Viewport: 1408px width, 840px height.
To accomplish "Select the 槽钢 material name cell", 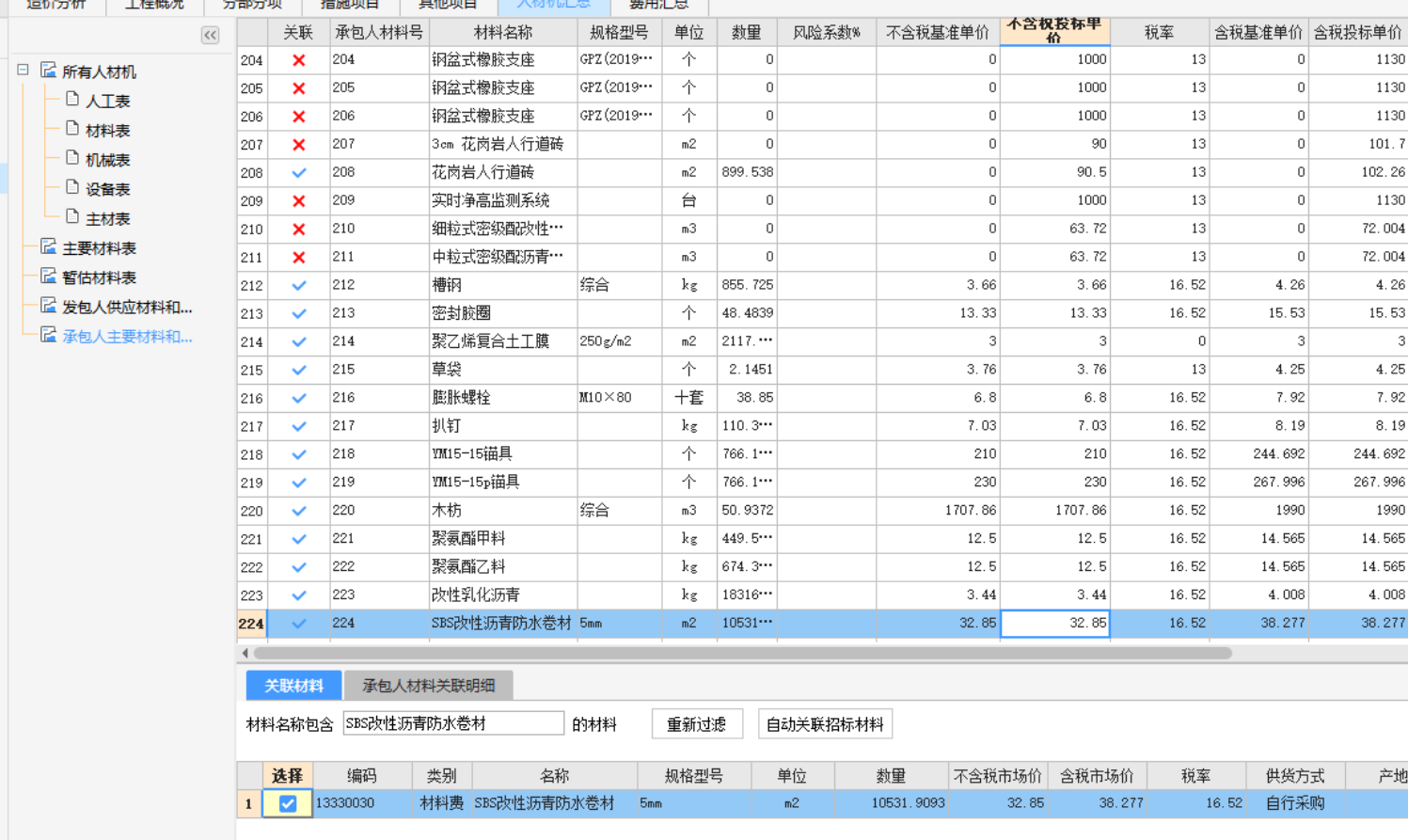I will pos(502,285).
